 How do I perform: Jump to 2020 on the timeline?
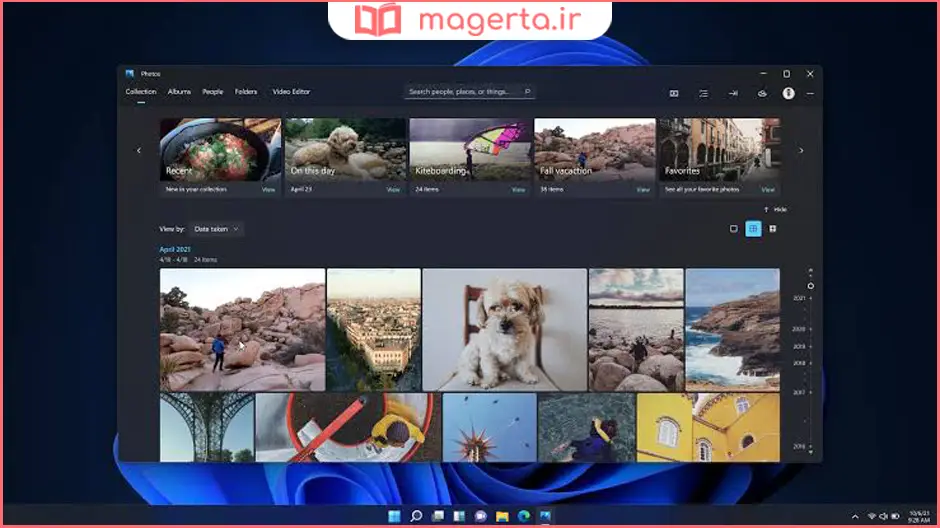799,329
